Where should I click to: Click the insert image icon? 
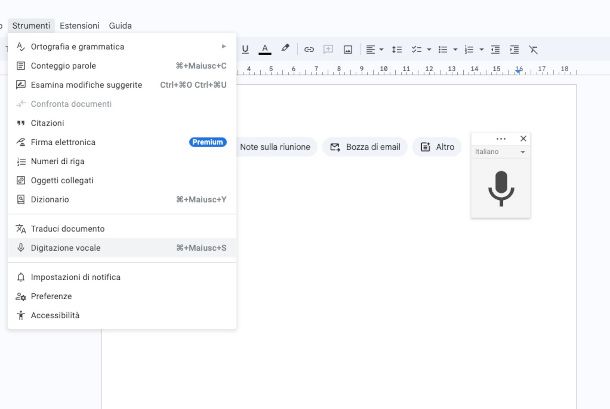click(x=347, y=48)
